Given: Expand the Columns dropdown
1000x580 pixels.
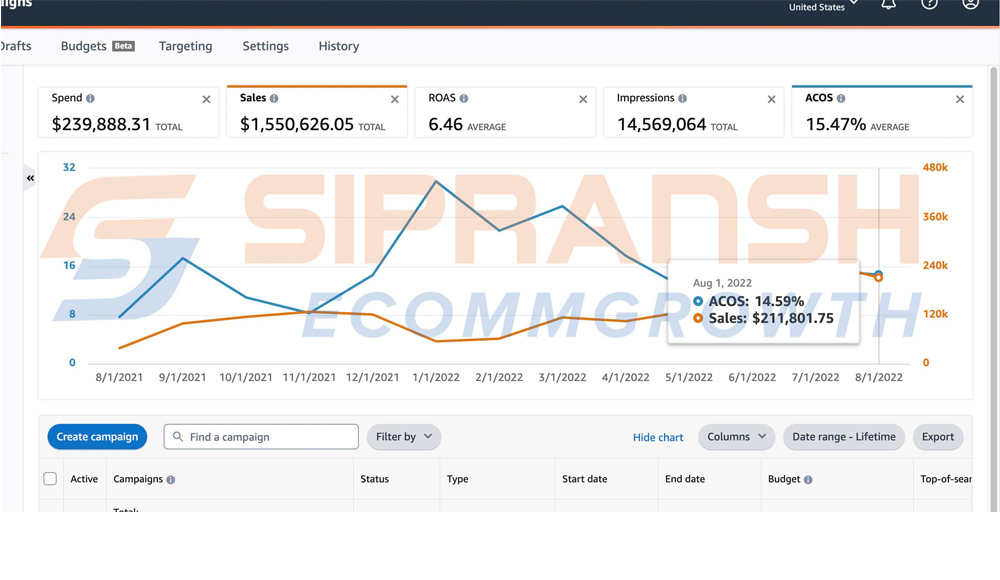Looking at the screenshot, I should (x=736, y=437).
